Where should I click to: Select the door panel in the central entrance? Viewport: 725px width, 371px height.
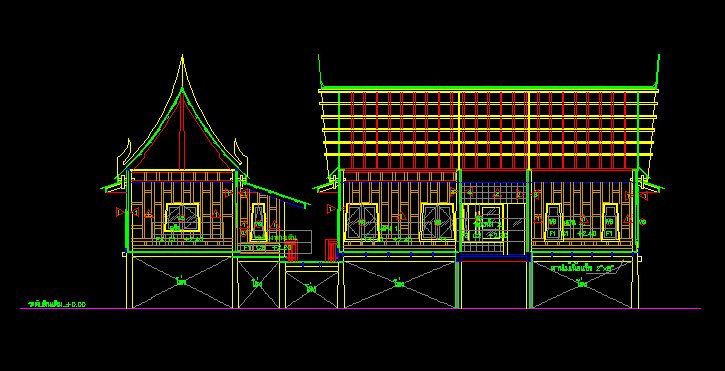491,223
